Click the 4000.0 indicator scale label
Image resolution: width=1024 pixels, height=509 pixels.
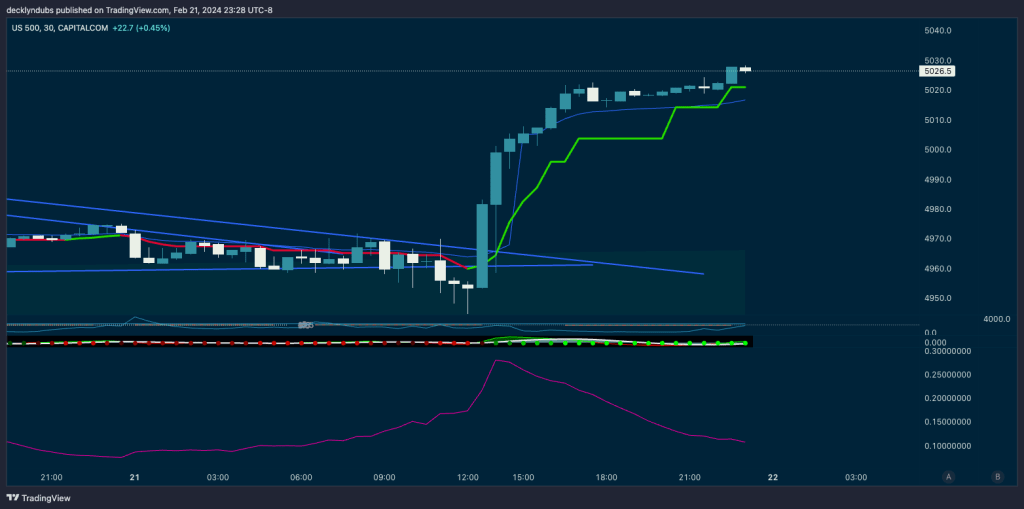click(996, 319)
